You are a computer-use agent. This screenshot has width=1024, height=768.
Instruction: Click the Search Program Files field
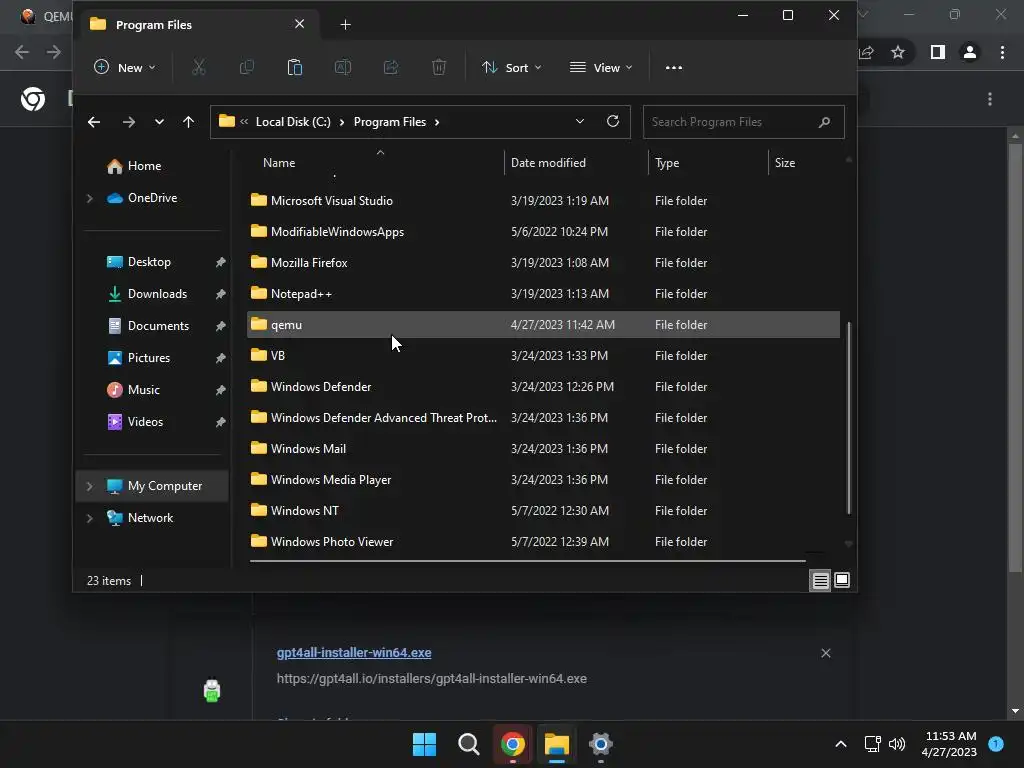coord(743,122)
